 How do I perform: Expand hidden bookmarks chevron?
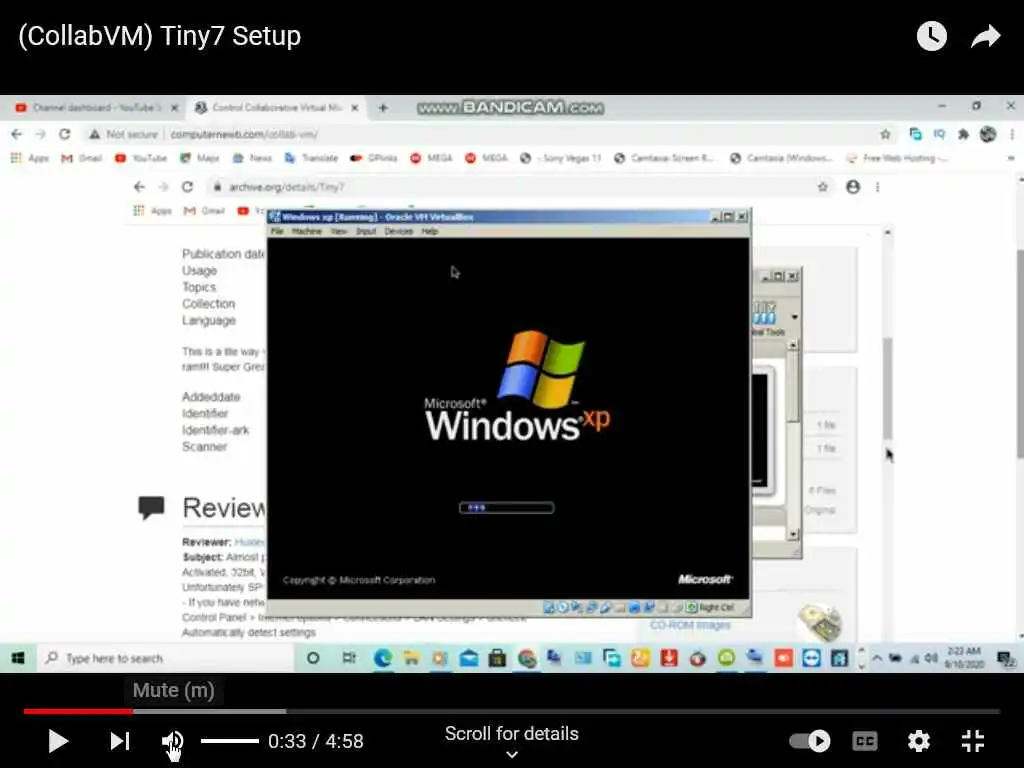(1011, 158)
